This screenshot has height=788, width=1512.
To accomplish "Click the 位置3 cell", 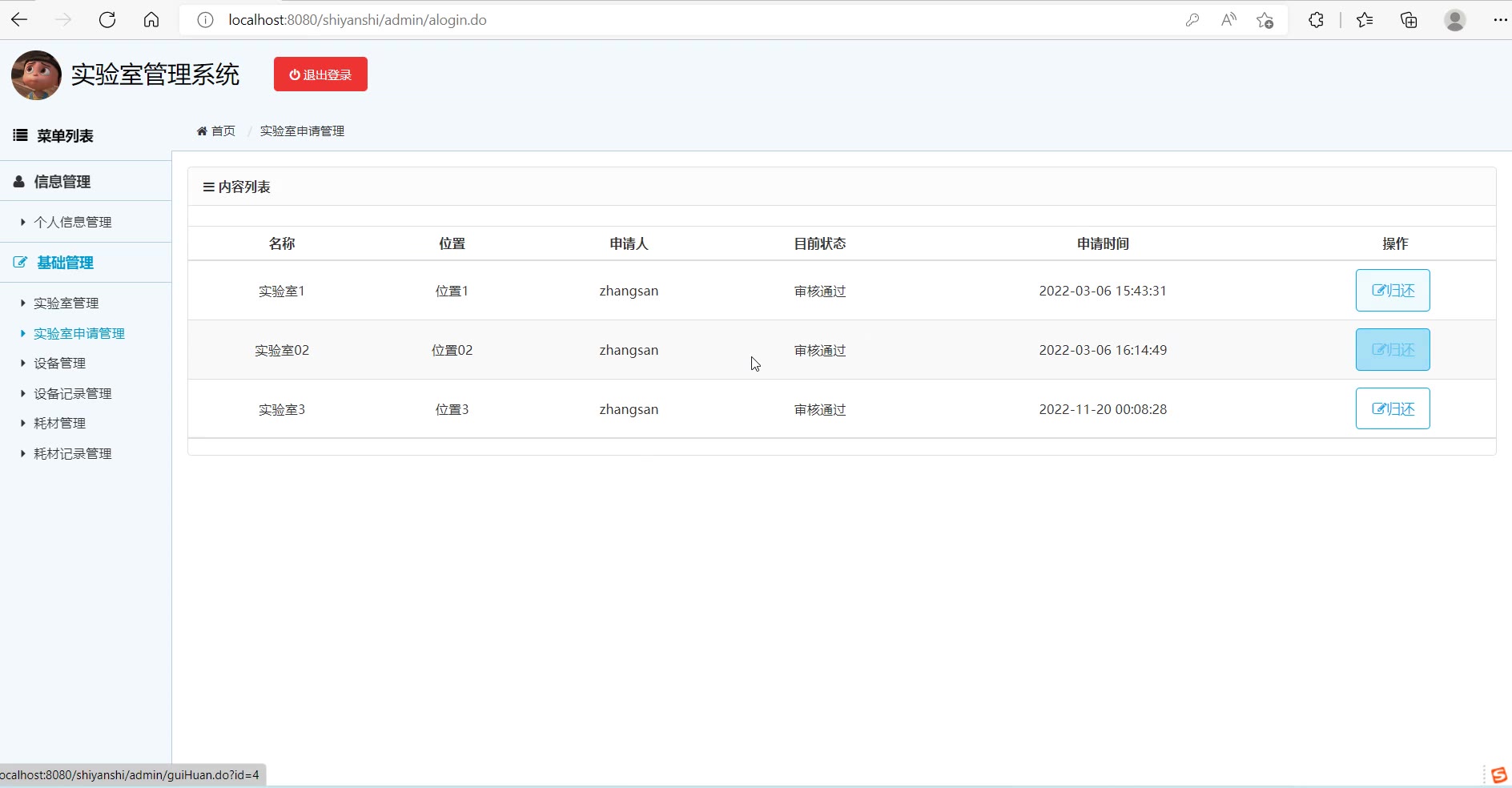I will [452, 409].
